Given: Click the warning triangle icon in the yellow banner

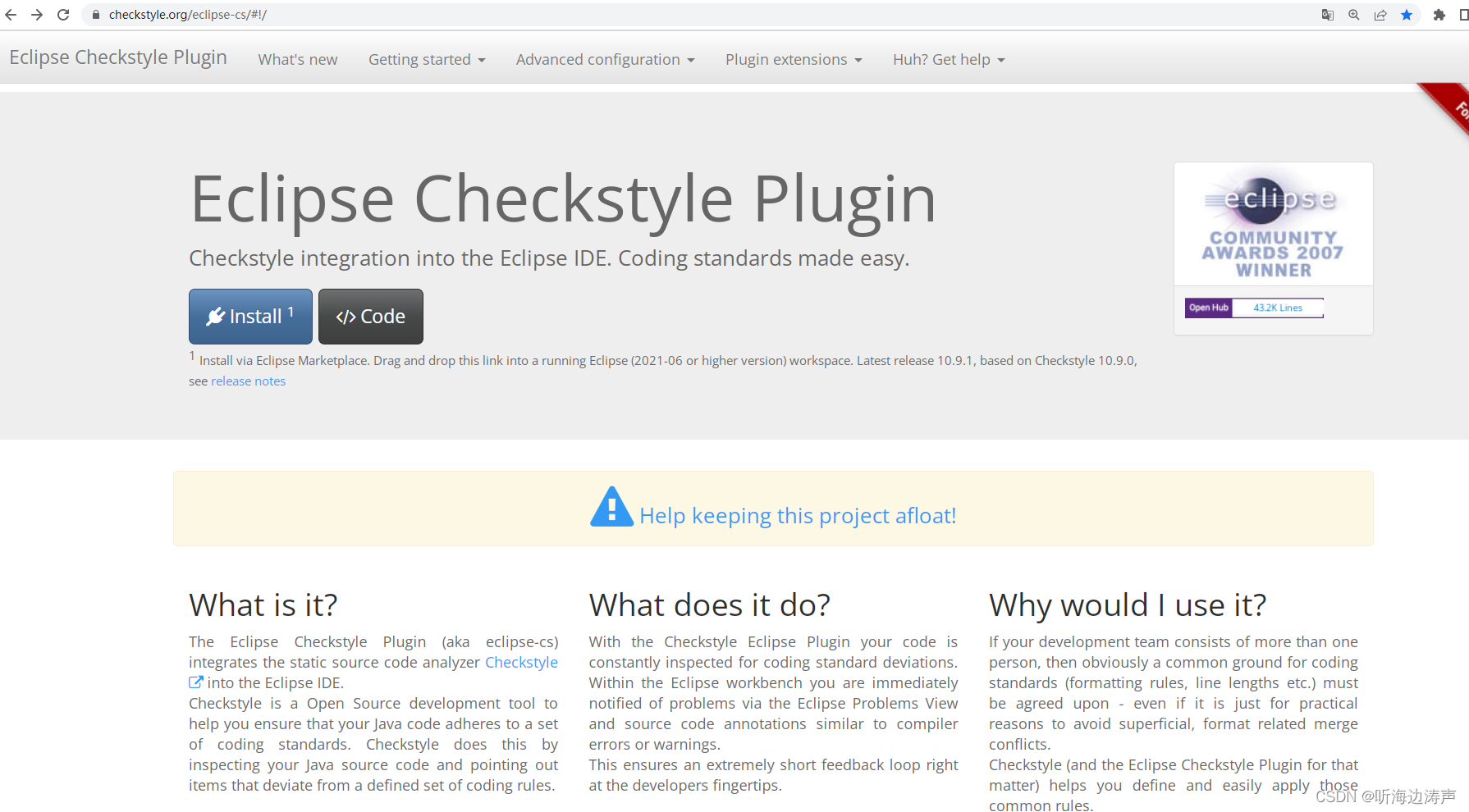Looking at the screenshot, I should (x=611, y=507).
